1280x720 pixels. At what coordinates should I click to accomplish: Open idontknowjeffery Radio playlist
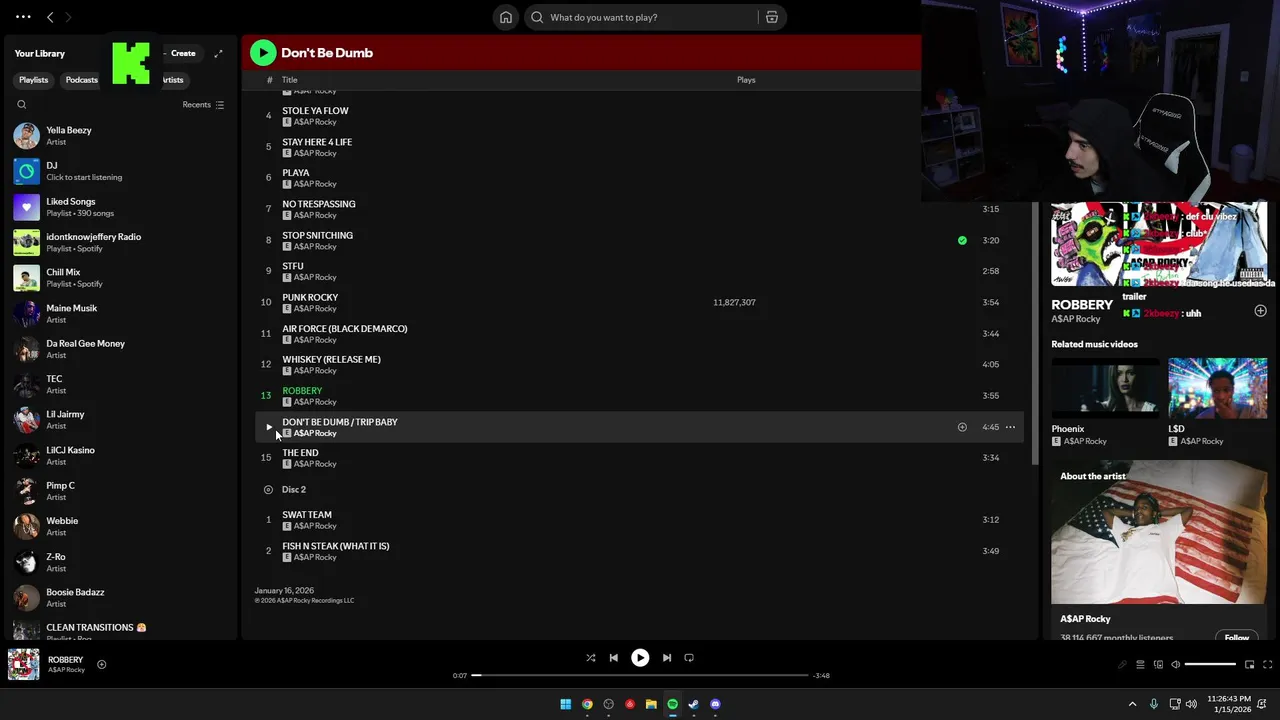pos(120,242)
